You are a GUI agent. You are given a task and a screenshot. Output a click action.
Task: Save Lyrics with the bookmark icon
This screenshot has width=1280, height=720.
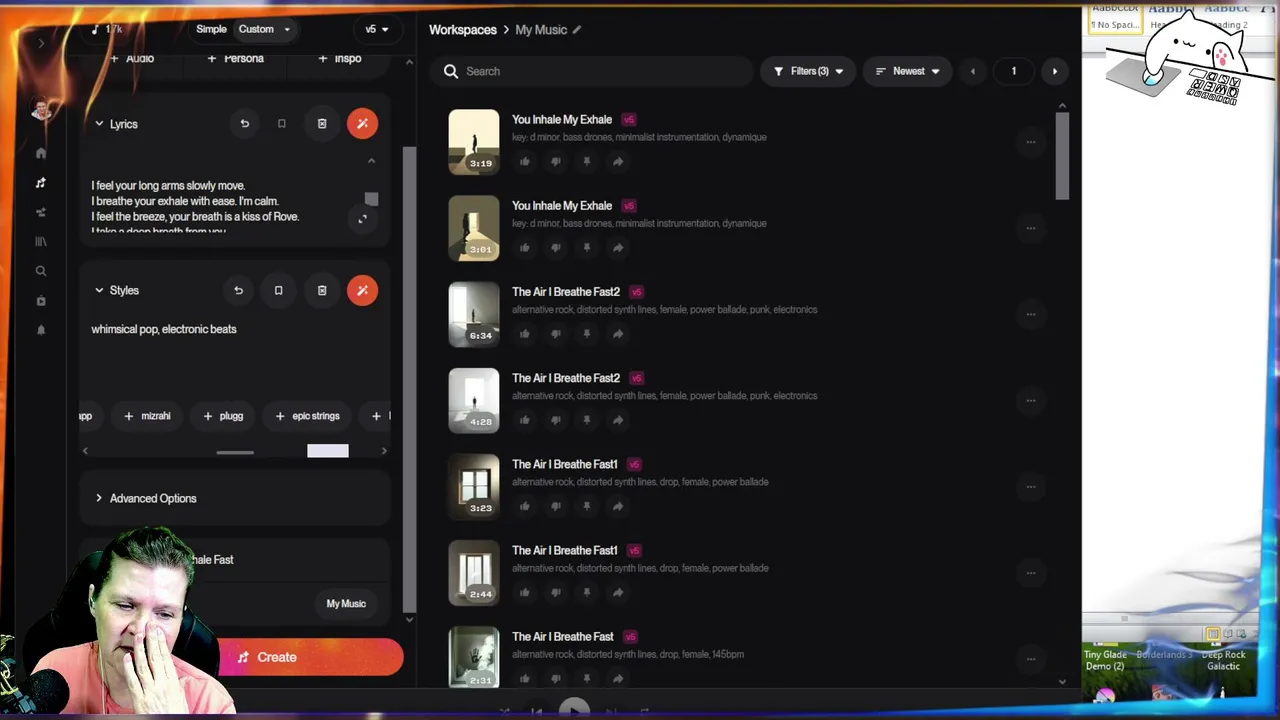[282, 124]
